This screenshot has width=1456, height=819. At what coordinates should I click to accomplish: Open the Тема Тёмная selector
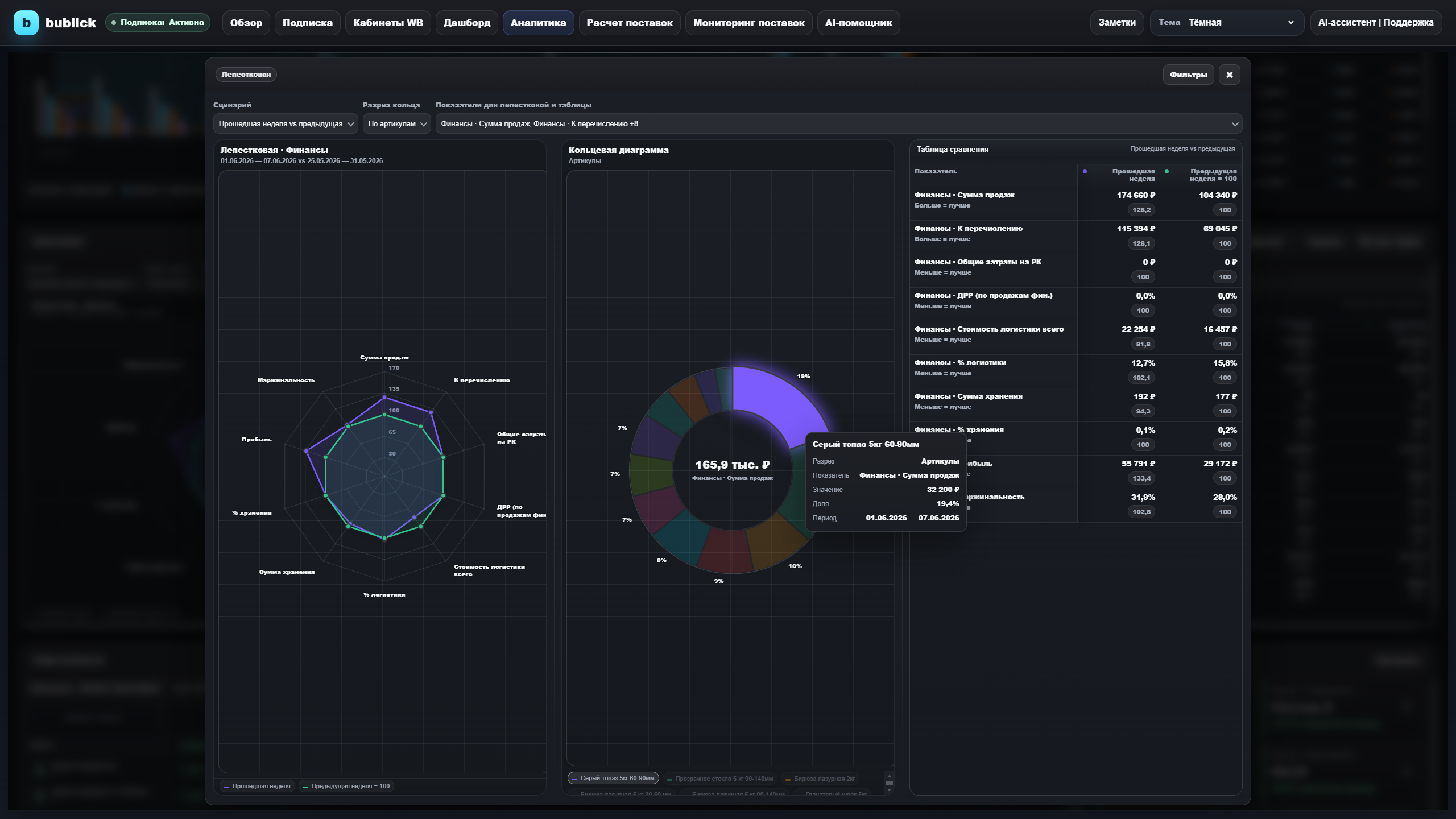tap(1227, 23)
